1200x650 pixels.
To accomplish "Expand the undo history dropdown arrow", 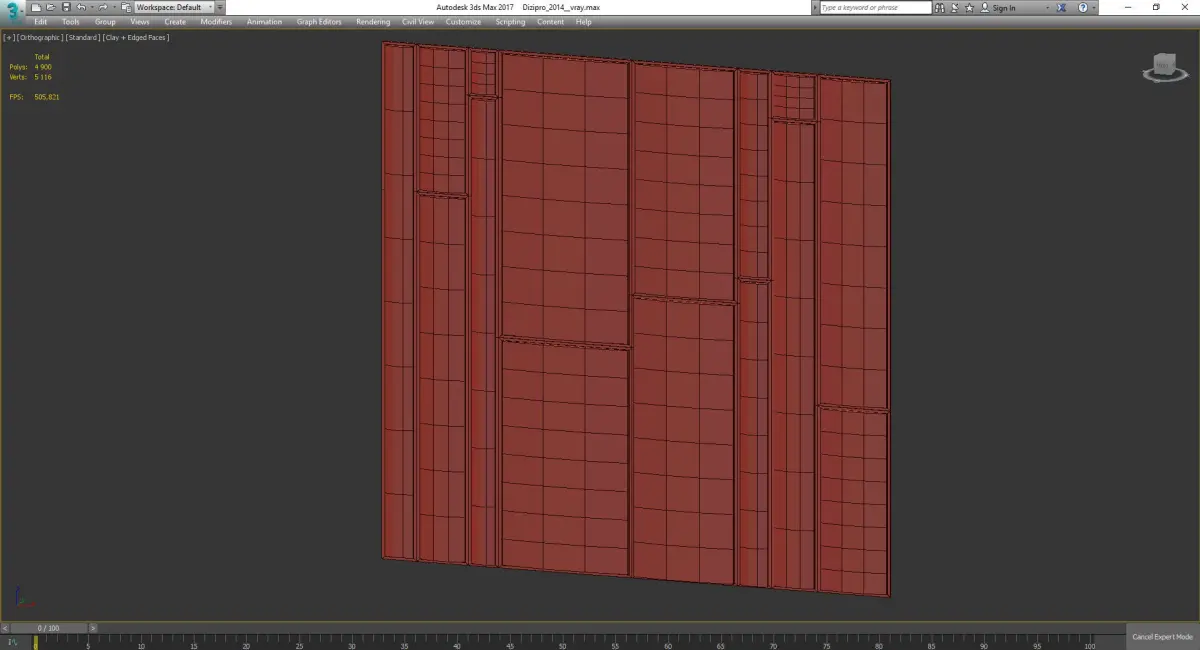I will [x=92, y=7].
